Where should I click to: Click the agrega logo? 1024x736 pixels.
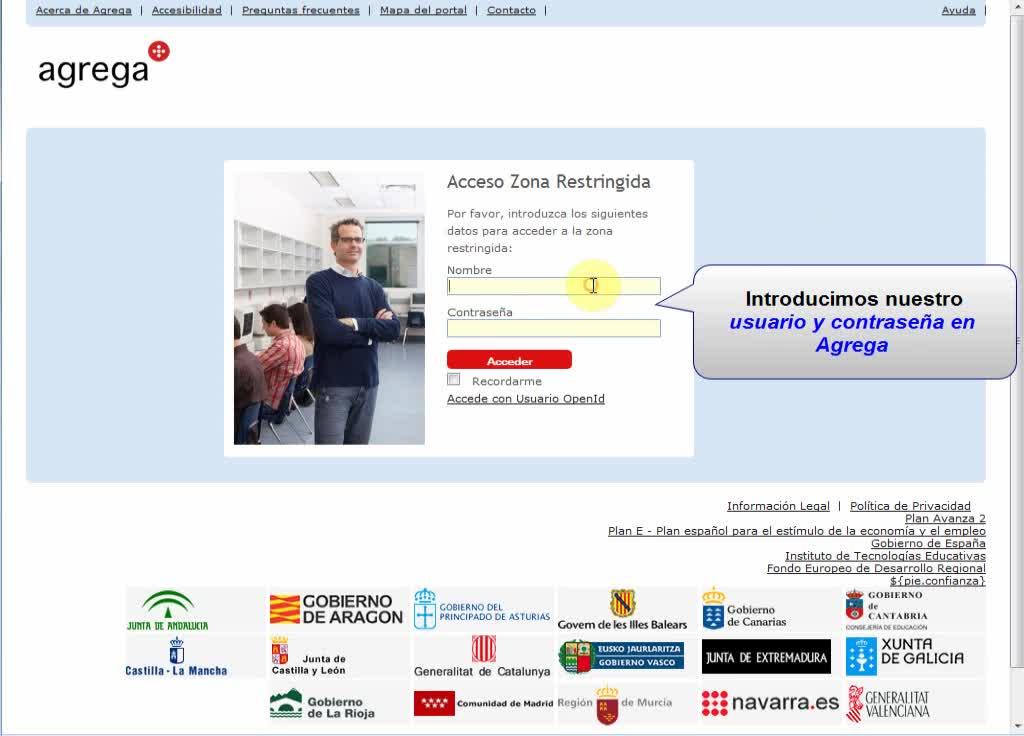tap(103, 64)
